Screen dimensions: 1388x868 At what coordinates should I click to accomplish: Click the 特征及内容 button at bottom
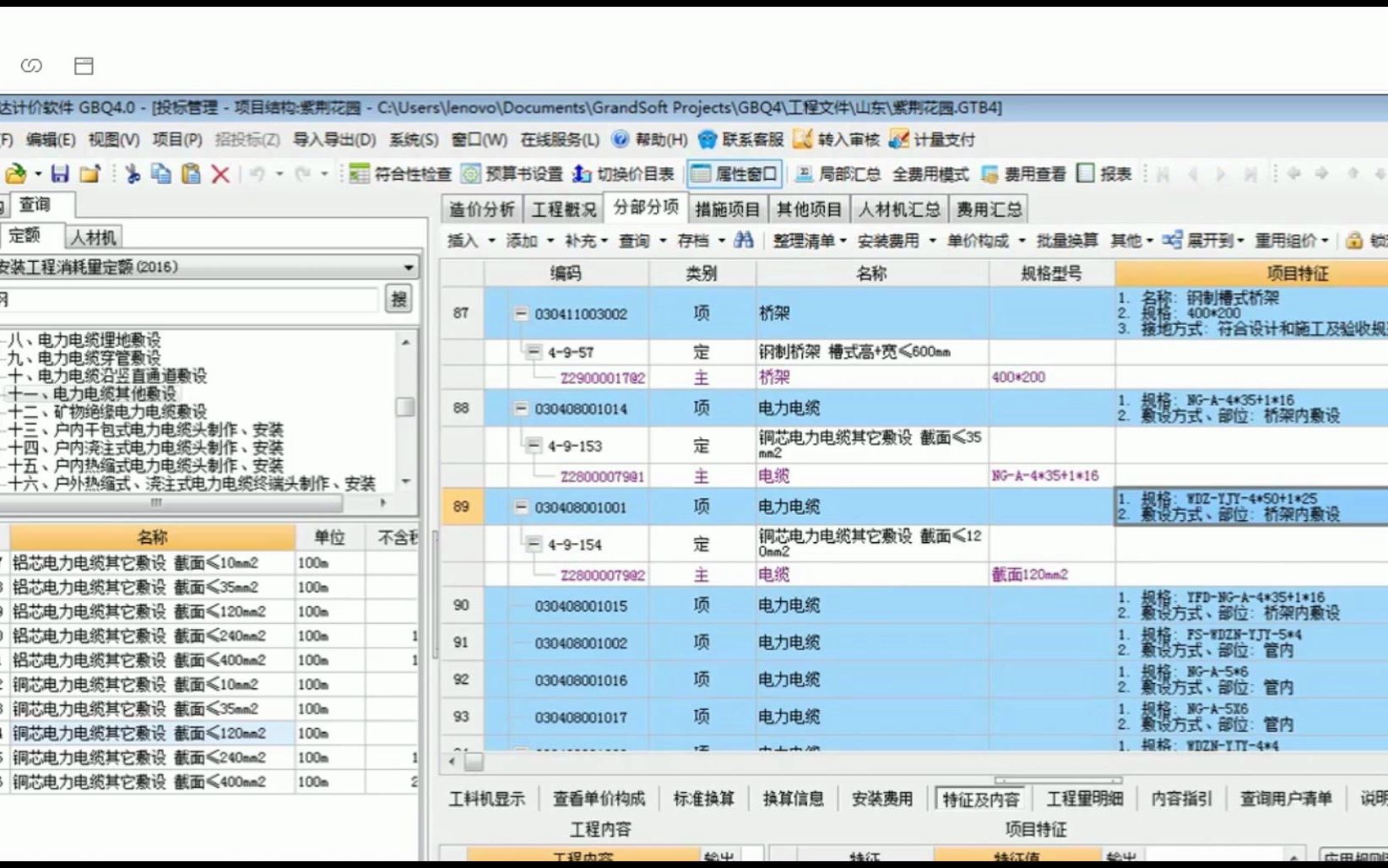[979, 797]
